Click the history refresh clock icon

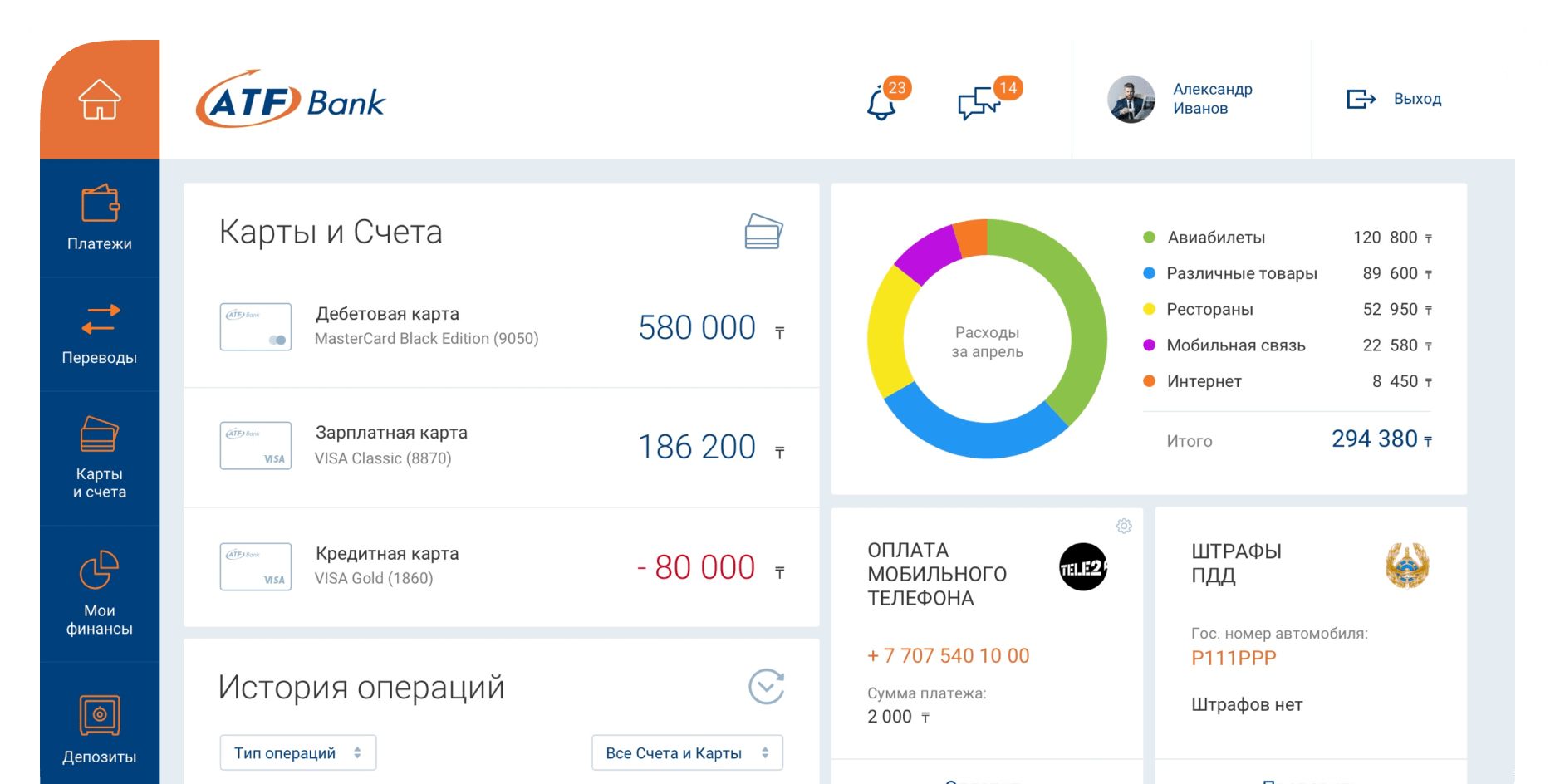tap(766, 687)
